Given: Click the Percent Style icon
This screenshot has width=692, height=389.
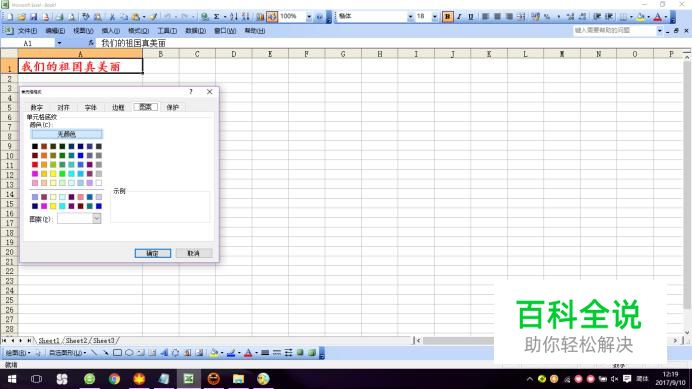Looking at the screenshot, I should (x=547, y=17).
